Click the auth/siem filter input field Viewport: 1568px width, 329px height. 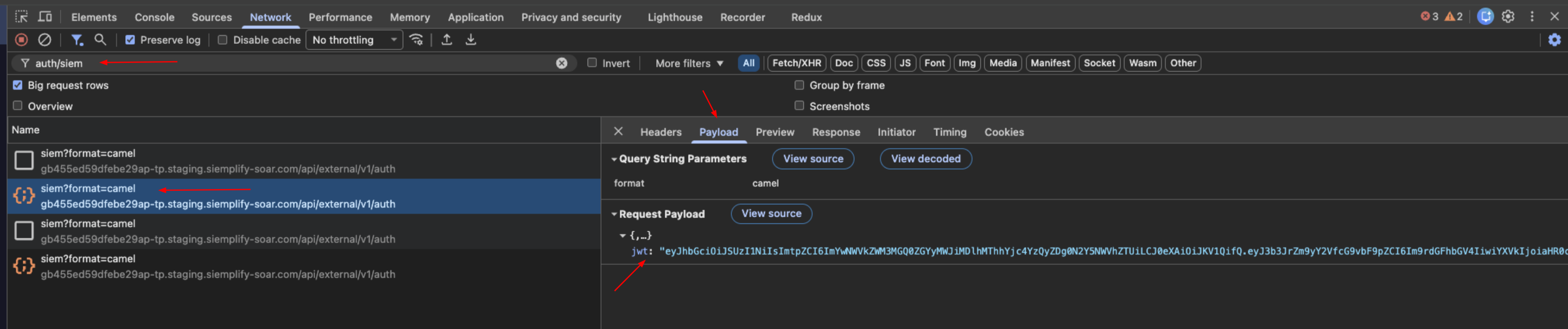(292, 63)
